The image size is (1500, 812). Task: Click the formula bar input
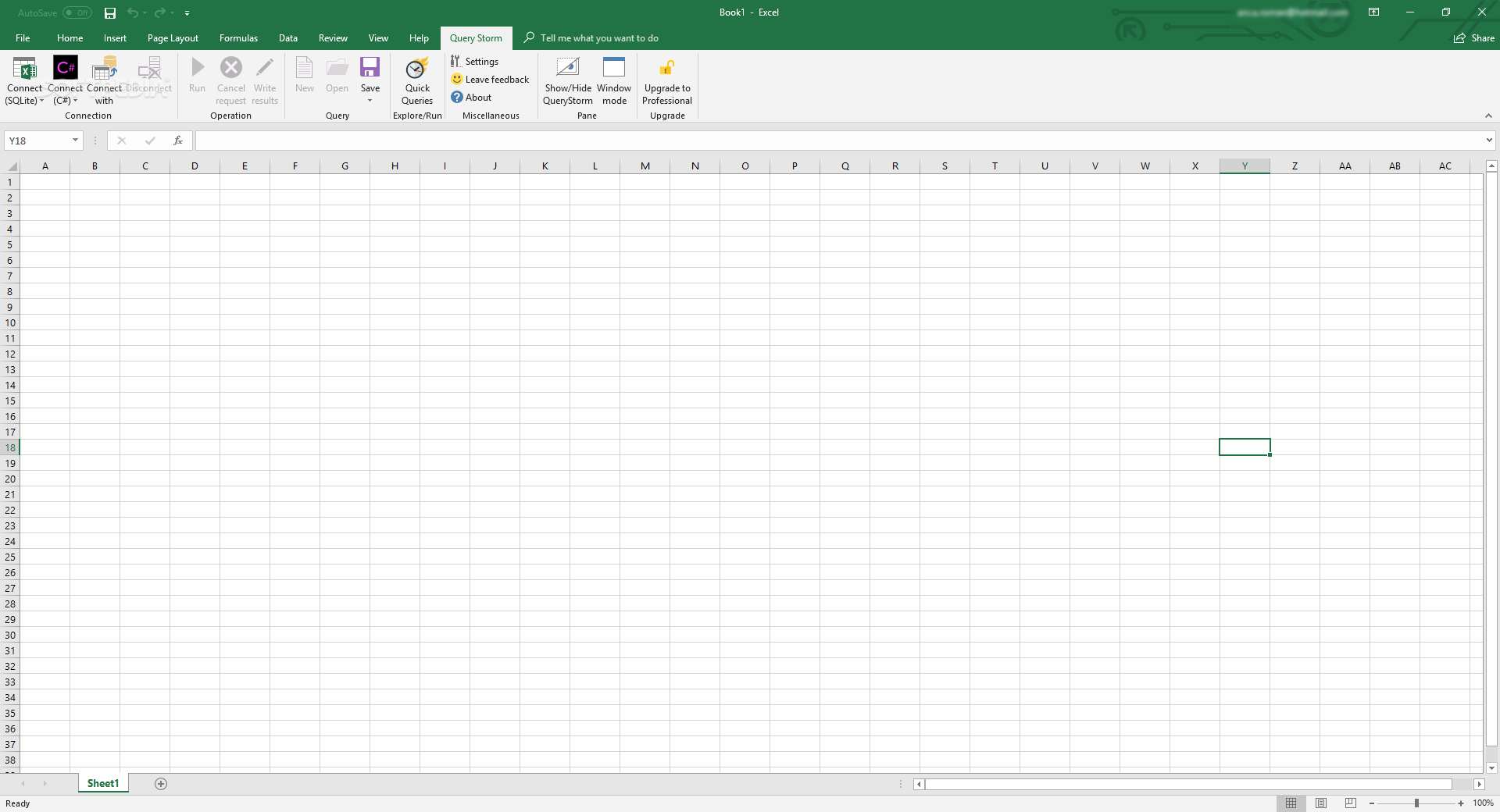(840, 141)
